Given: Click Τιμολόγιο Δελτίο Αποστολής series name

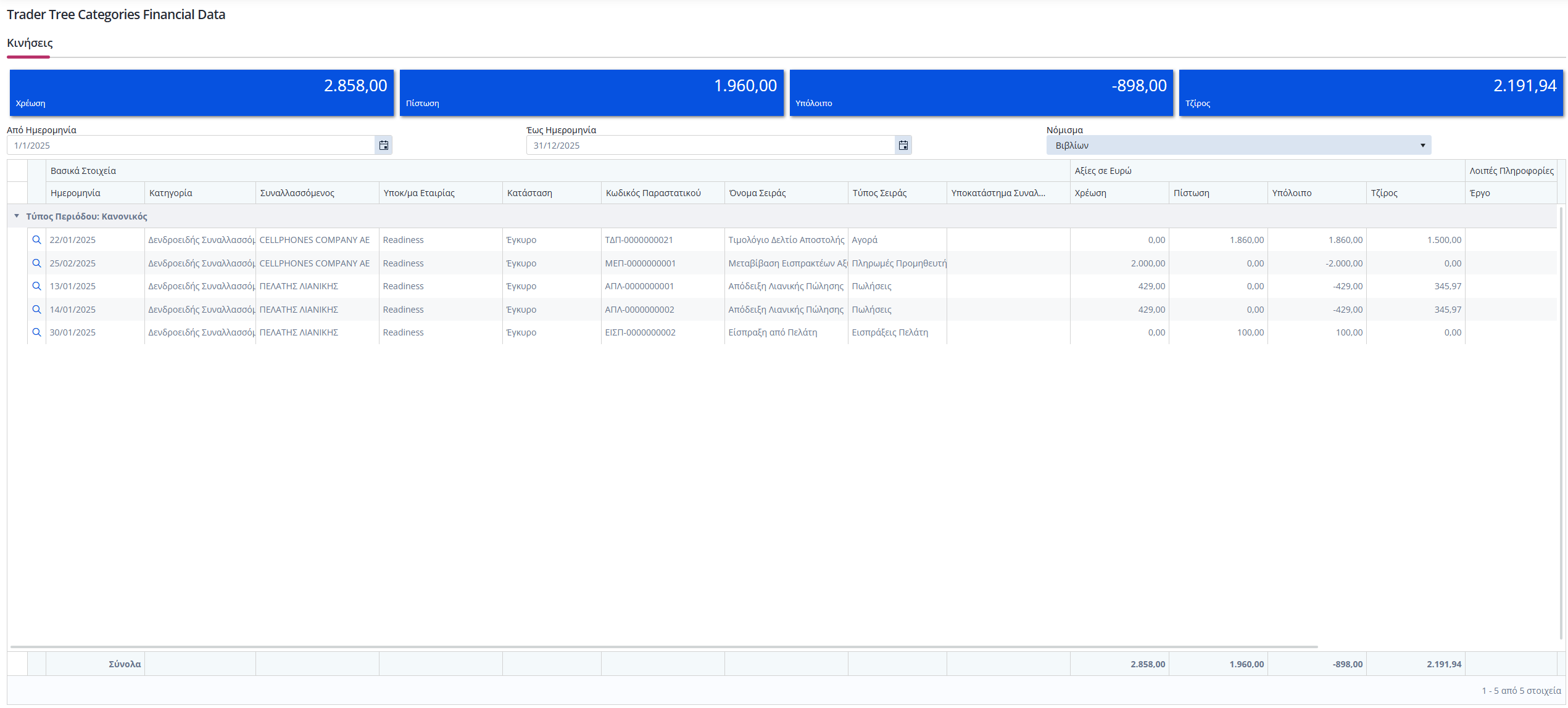Looking at the screenshot, I should pos(786,240).
